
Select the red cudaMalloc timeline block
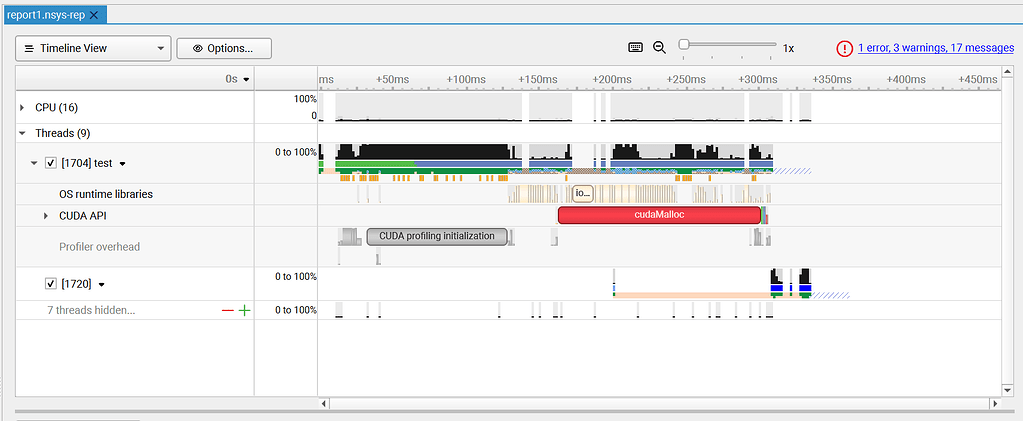(x=659, y=214)
